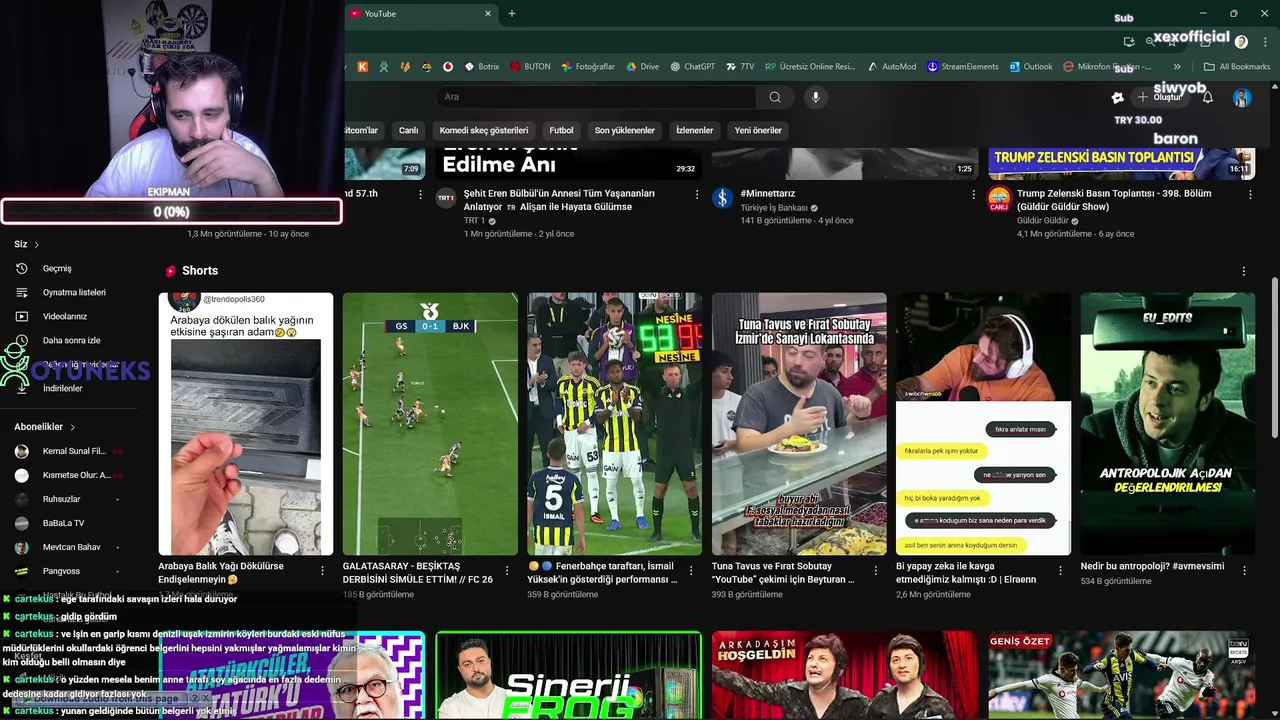
Task: Open options for Galatasaray - Beşiktaş short
Action: click(x=507, y=571)
